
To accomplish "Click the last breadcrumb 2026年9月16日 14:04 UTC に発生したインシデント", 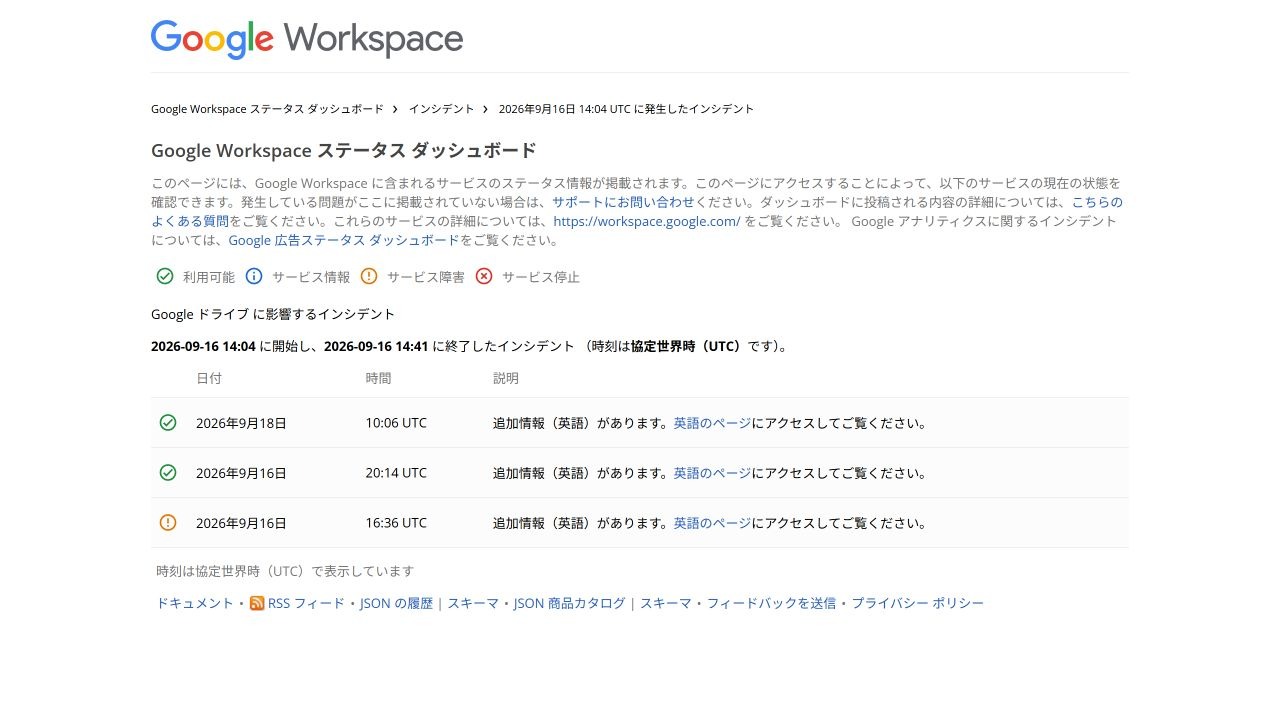I will point(626,108).
